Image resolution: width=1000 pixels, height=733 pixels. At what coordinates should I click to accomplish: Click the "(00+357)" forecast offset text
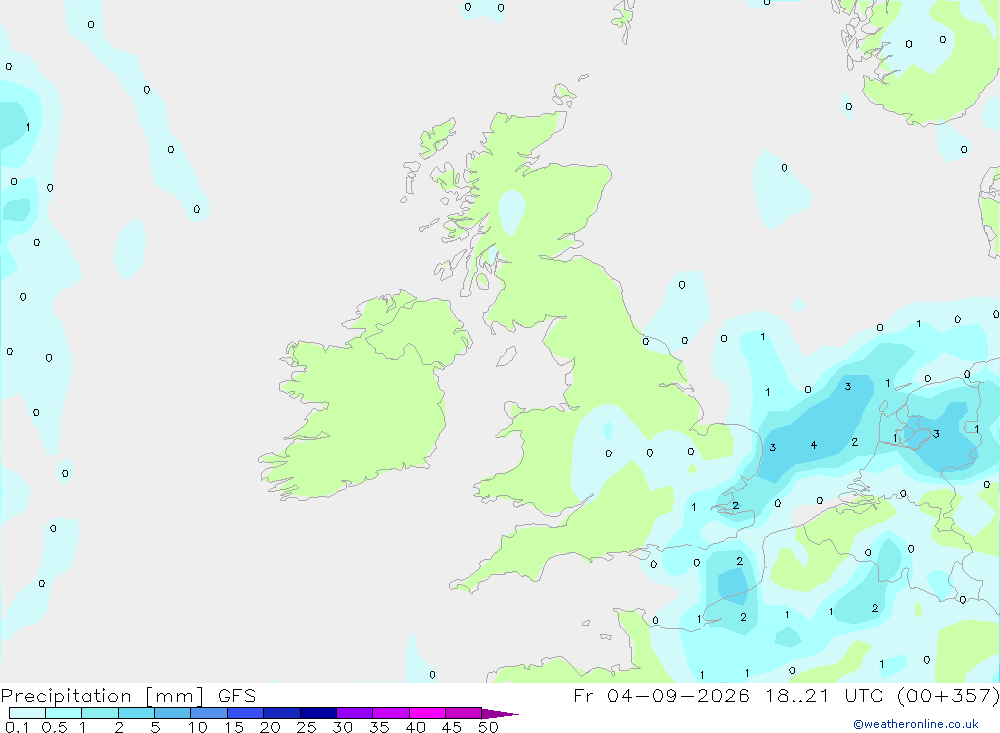click(948, 696)
